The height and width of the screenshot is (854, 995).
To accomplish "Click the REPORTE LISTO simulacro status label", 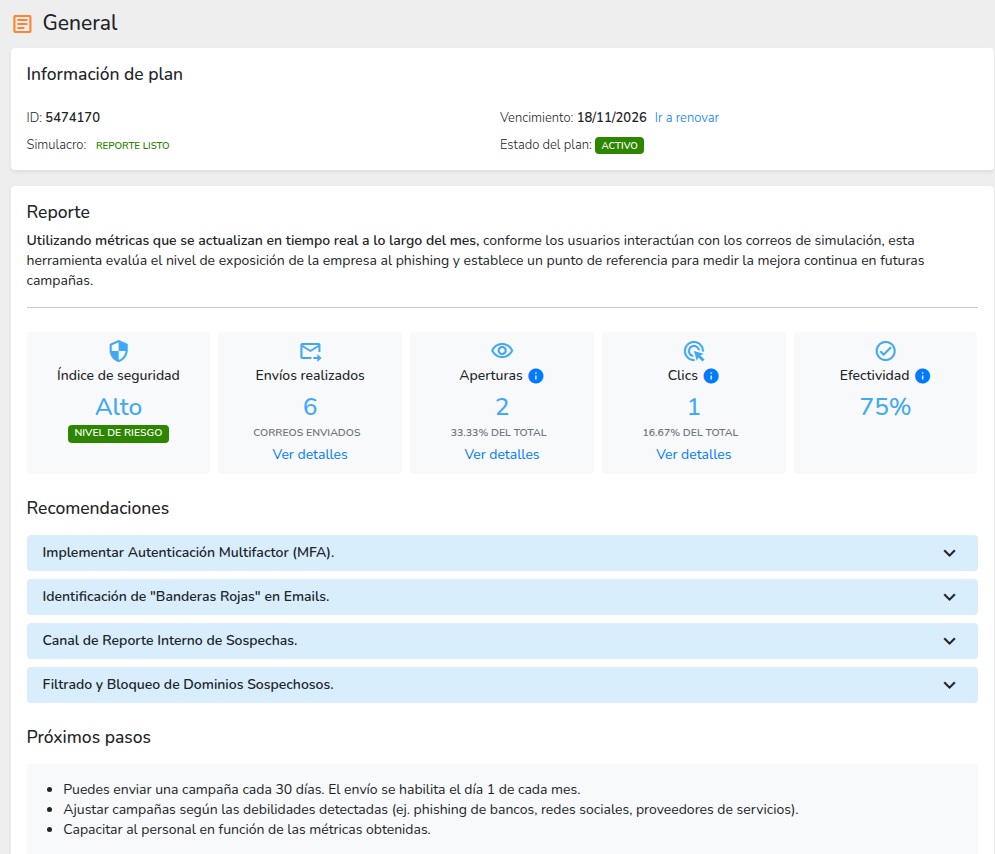I will pos(132,146).
